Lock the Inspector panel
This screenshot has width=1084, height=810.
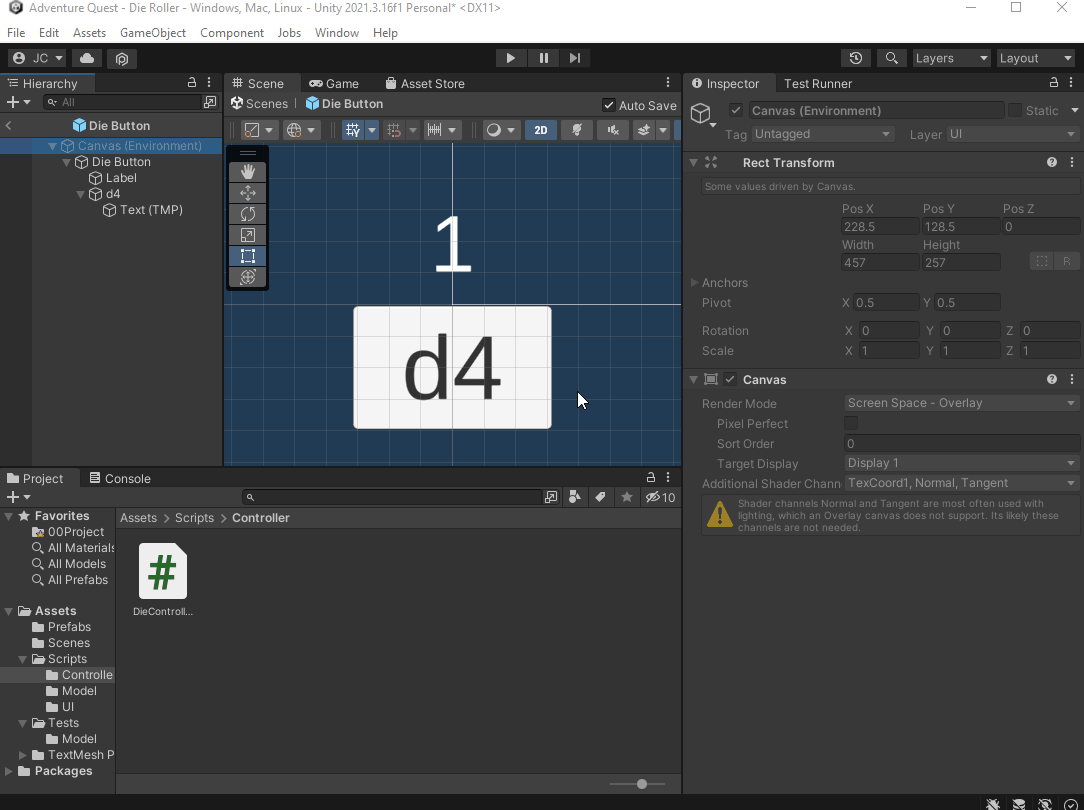tap(1054, 83)
